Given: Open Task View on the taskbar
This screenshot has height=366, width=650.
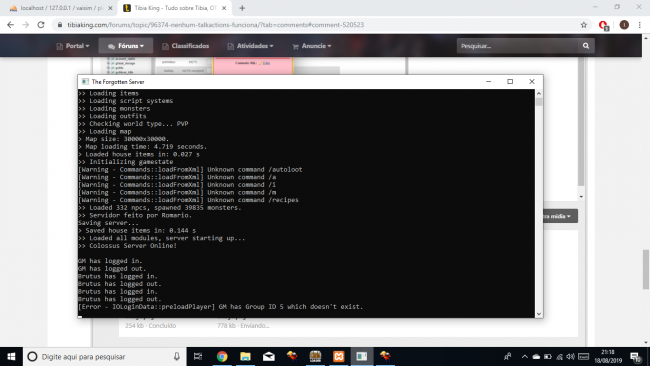Looking at the screenshot, I should click(x=198, y=356).
